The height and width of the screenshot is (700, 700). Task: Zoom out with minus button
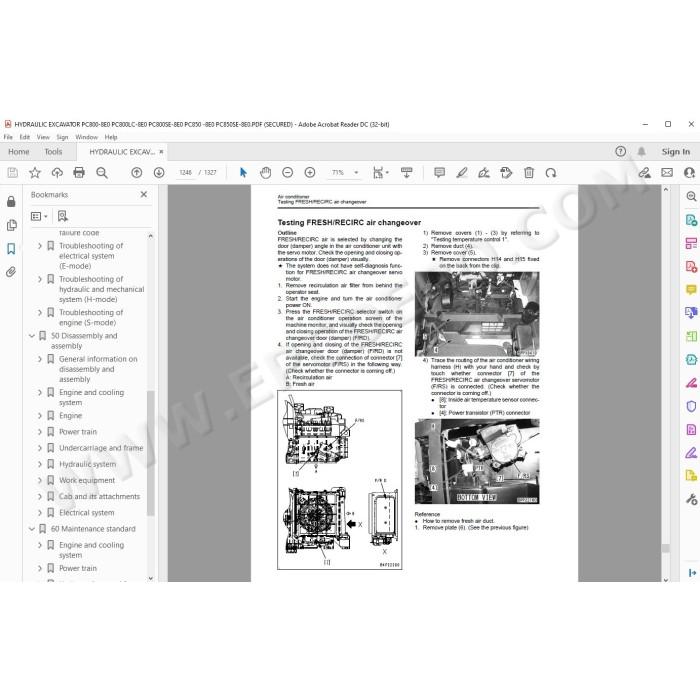[x=288, y=172]
